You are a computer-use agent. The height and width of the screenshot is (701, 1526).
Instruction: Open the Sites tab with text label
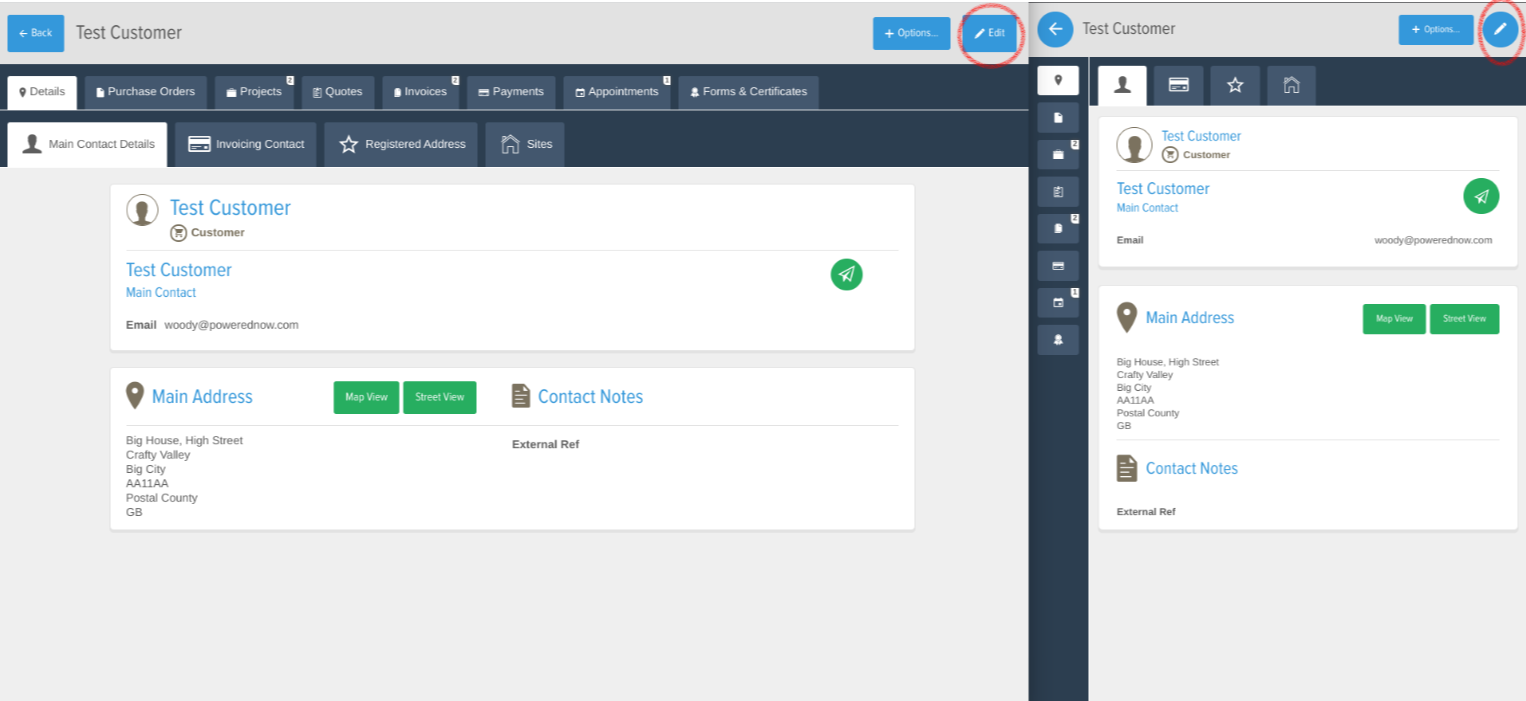click(x=525, y=144)
